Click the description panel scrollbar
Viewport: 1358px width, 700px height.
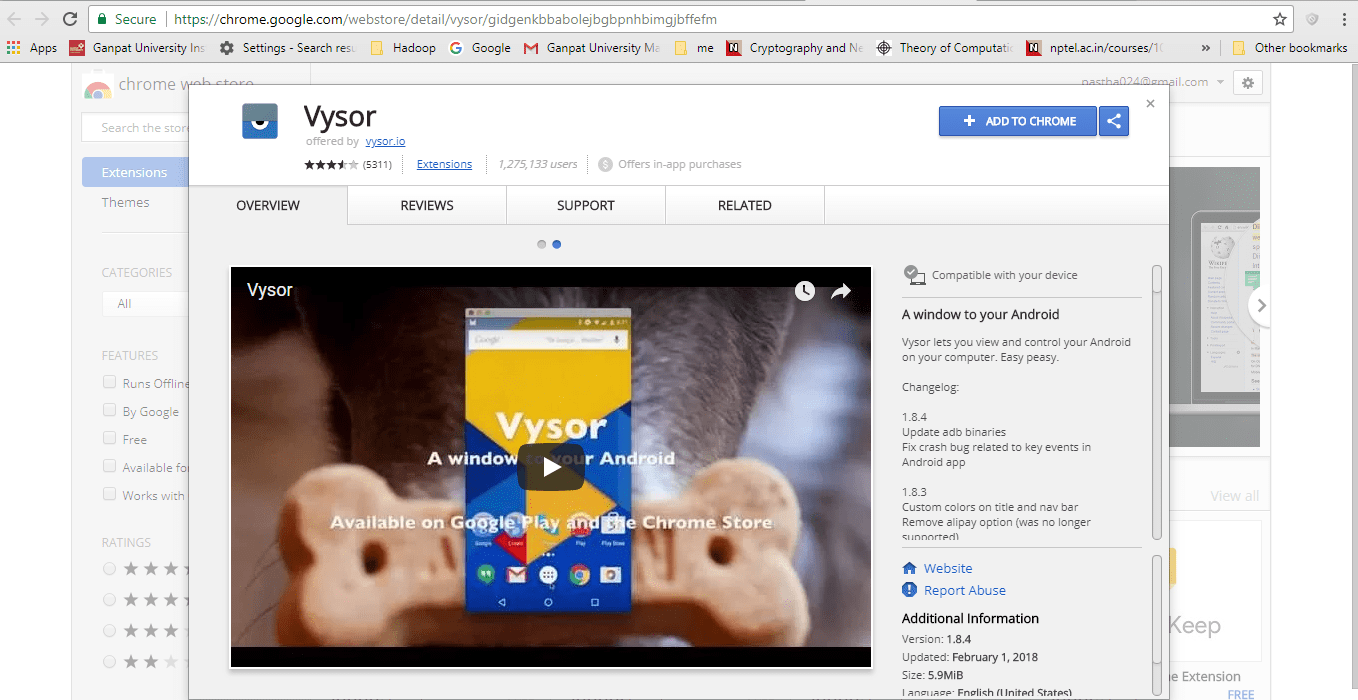1157,402
